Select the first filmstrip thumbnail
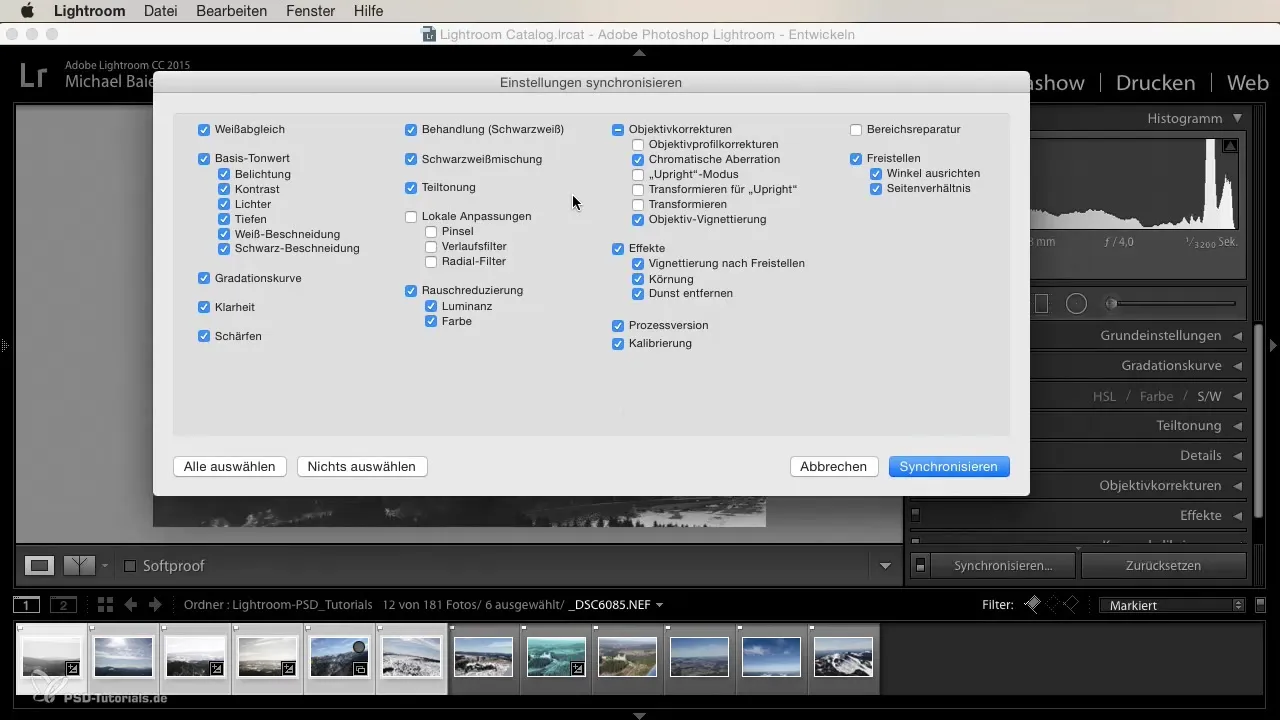The image size is (1280, 720). (x=52, y=658)
